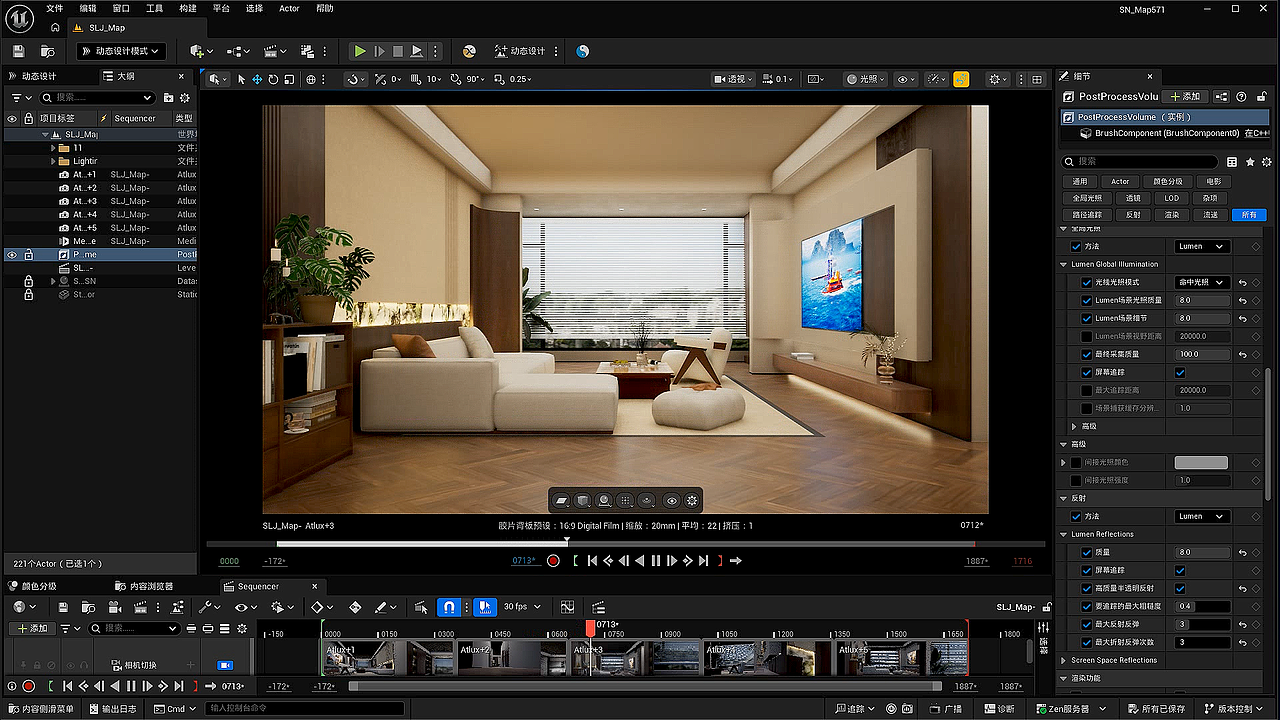The image size is (1280, 720).
Task: Open the 动态设计模式 mode dropdown
Action: click(120, 51)
